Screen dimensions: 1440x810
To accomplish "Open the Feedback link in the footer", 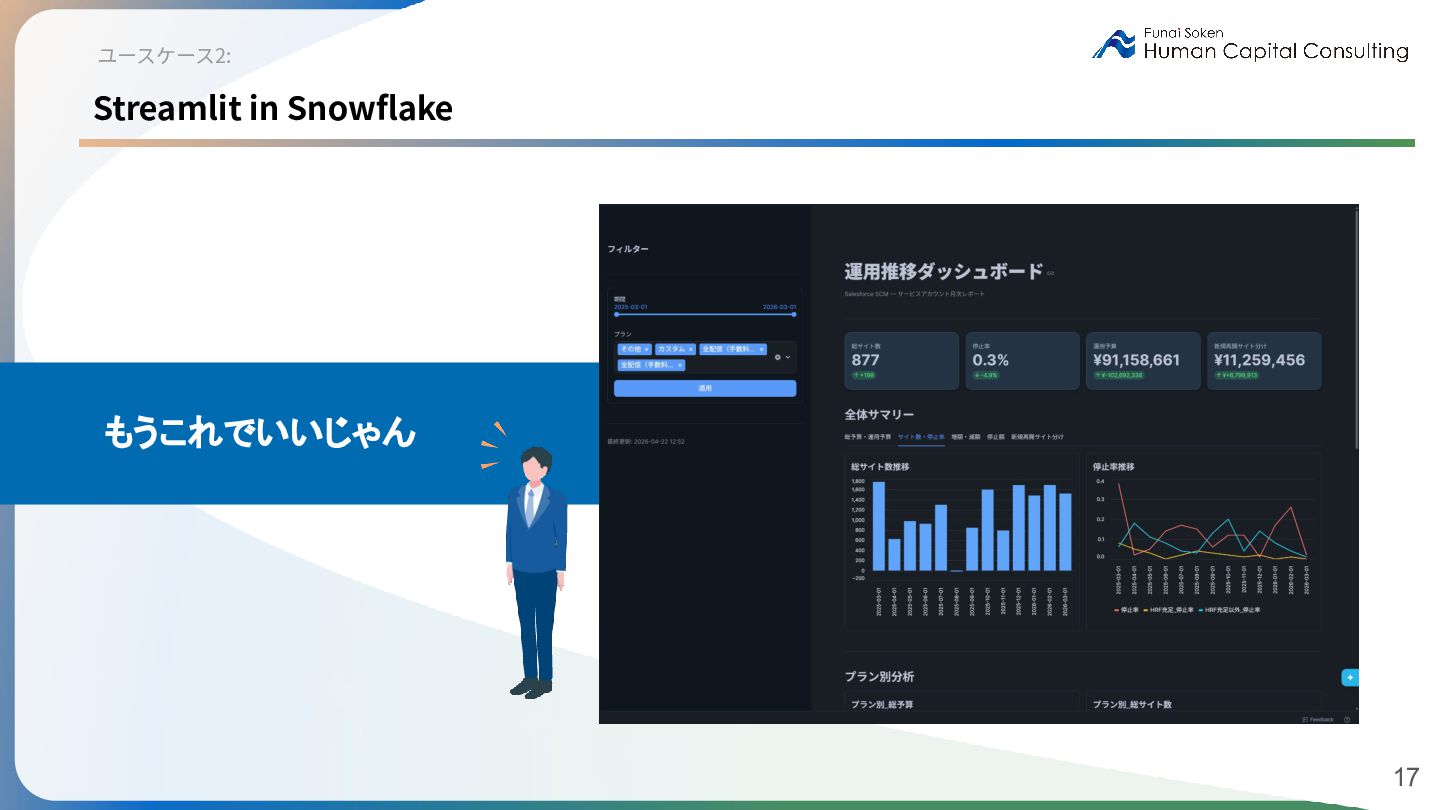I will (x=1318, y=719).
